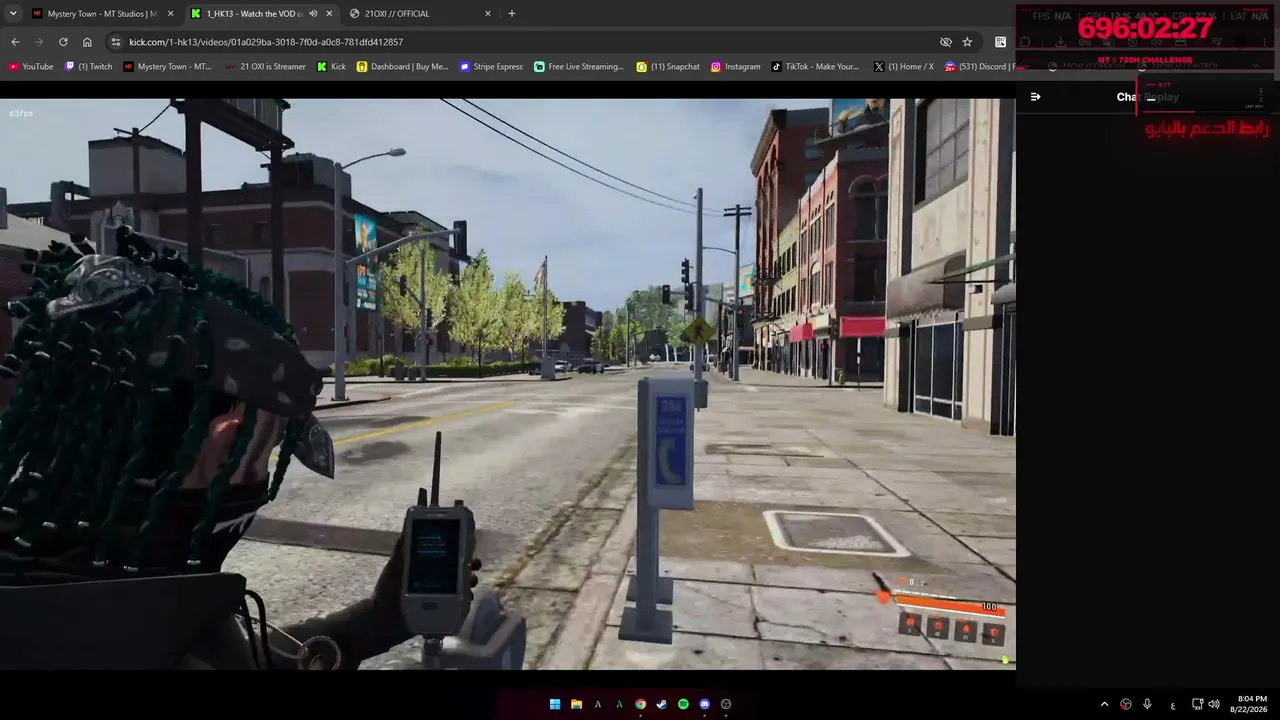
Task: Bookmark this page with the star
Action: (x=967, y=42)
